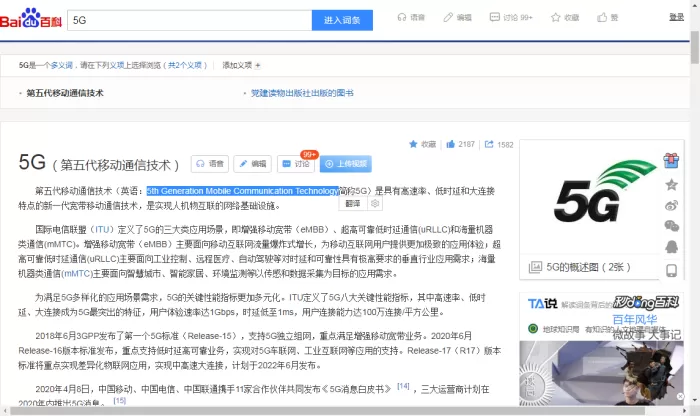This screenshot has height=416, width=700.
Task: Click the 语音 button beside the title
Action: pyautogui.click(x=210, y=164)
